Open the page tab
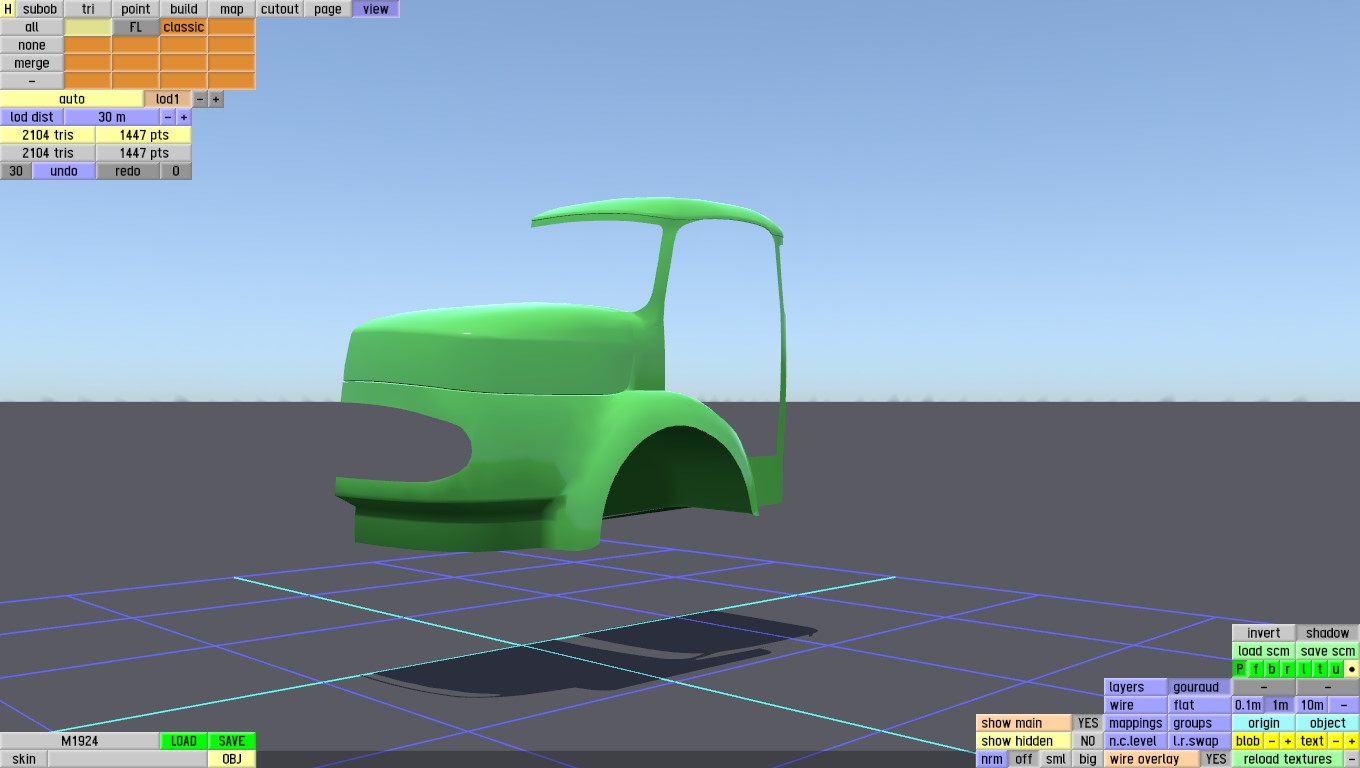The image size is (1360, 768). 328,9
